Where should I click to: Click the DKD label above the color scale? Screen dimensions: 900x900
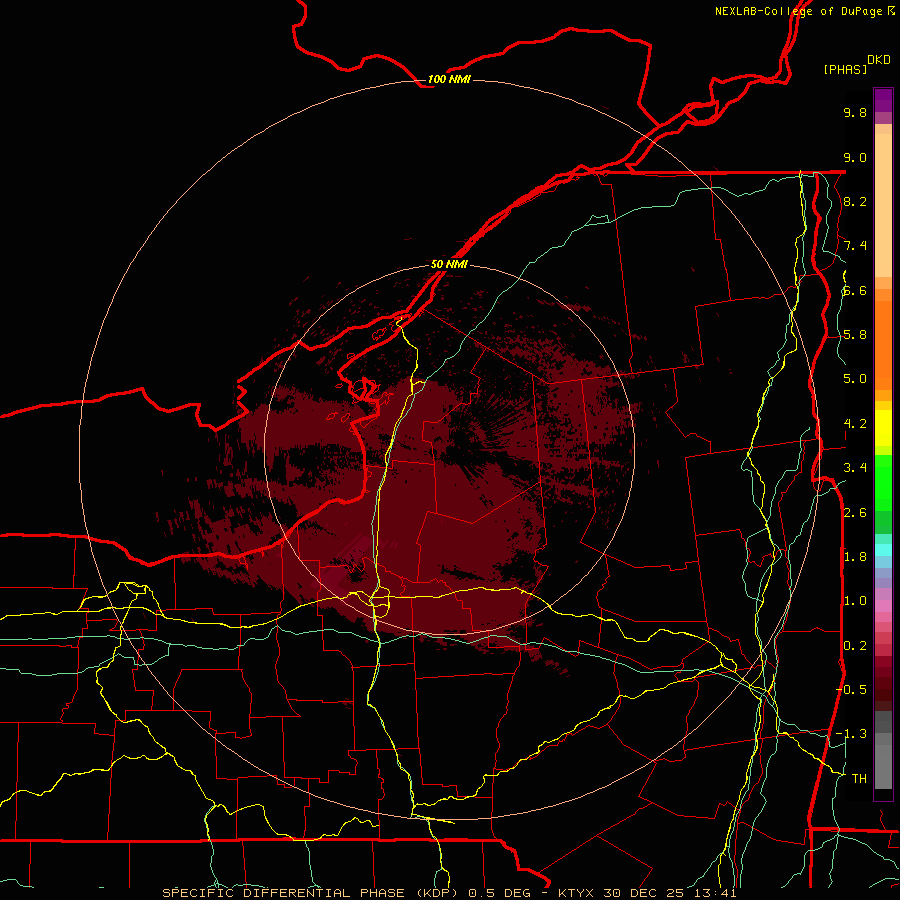pos(878,60)
